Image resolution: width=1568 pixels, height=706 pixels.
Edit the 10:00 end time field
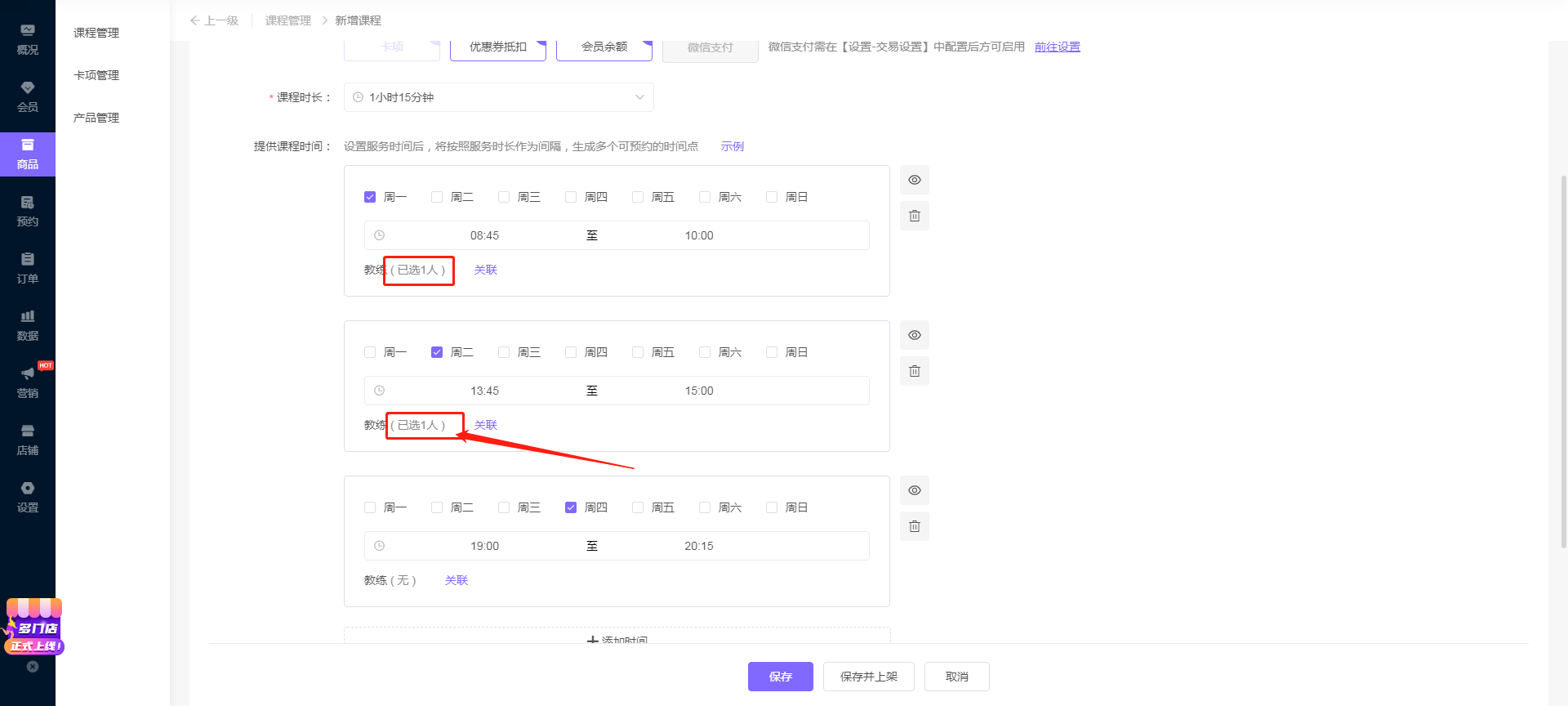699,235
